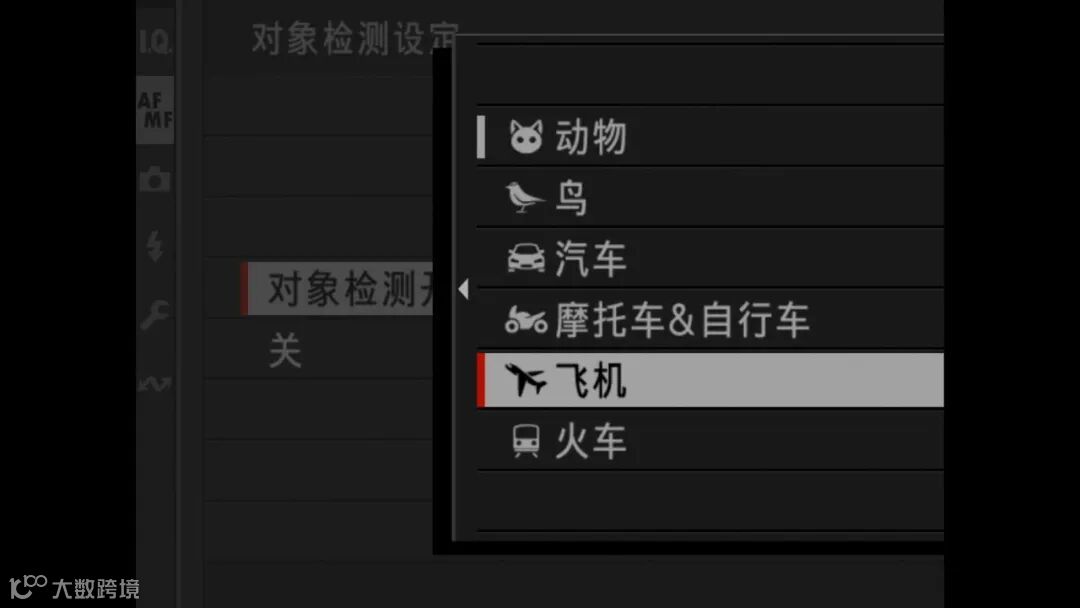The image size is (1080, 608).
Task: Select the train icon
Action: tap(526, 441)
